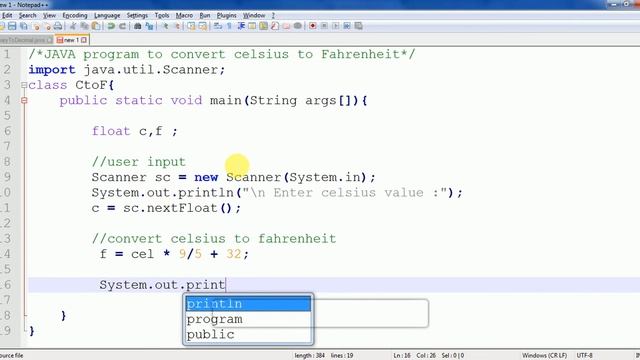Select 'println' in the autocomplete list
640x360 pixels.
coord(248,304)
